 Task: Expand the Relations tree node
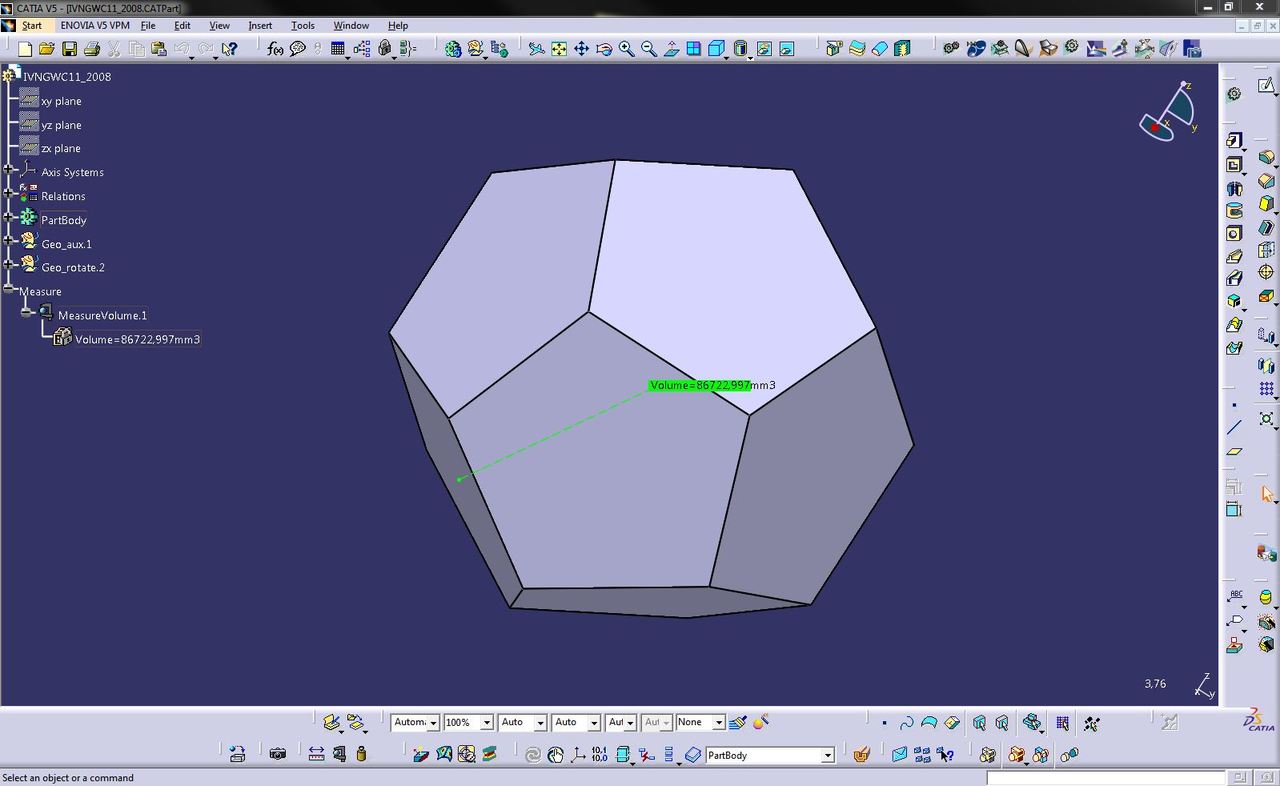(8, 196)
